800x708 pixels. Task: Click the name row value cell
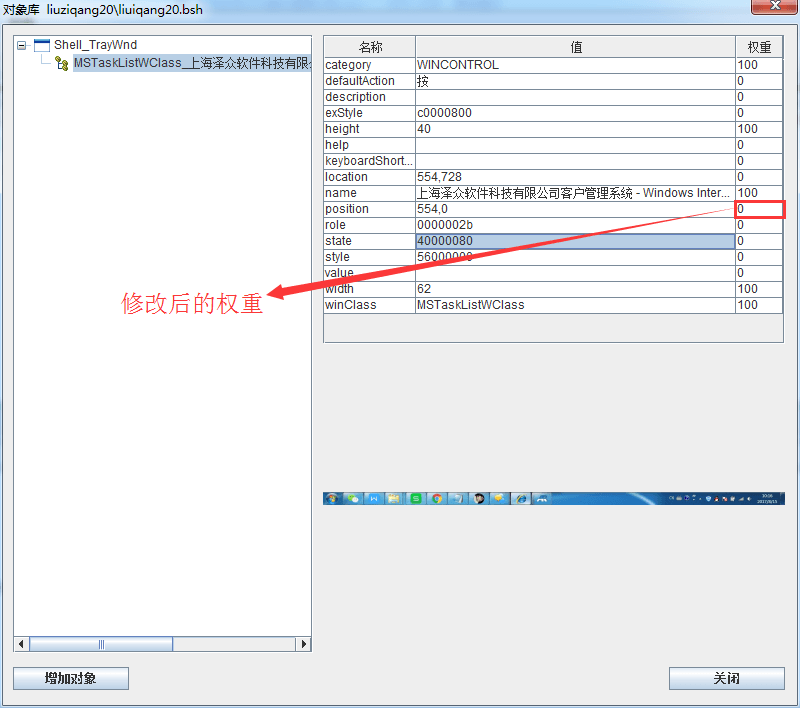pos(574,193)
